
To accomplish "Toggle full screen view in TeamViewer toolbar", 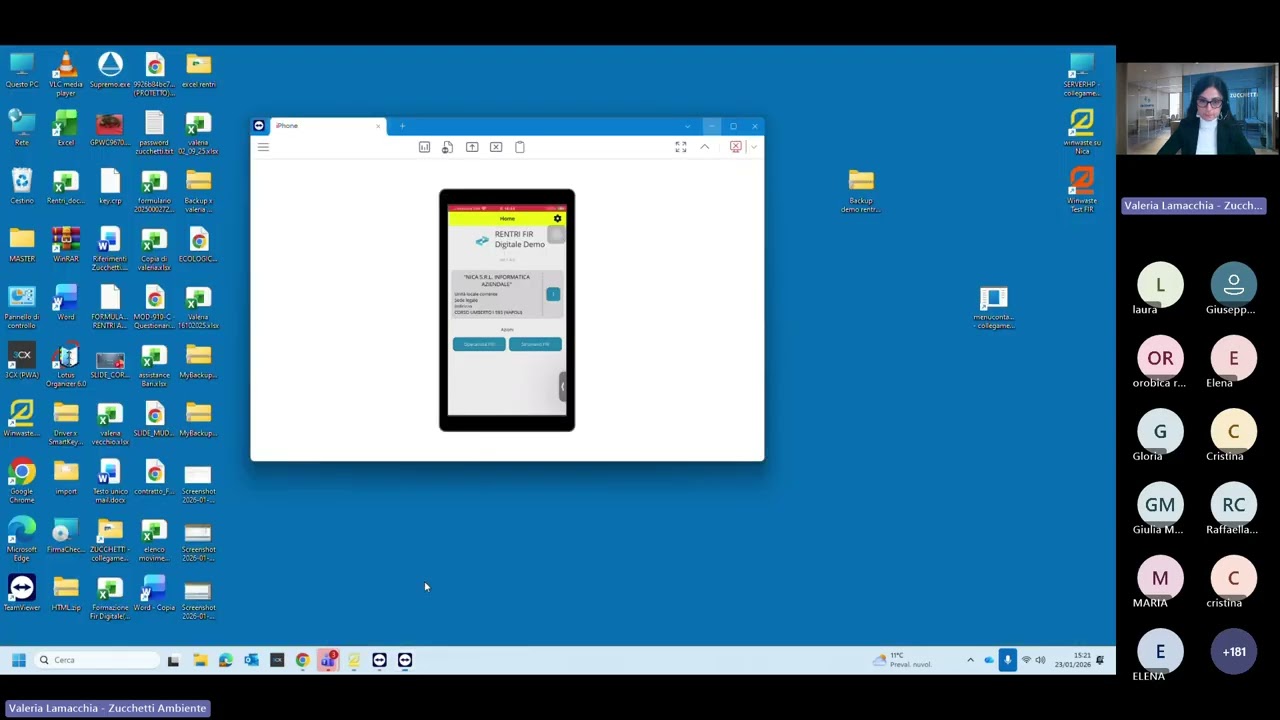I will click(x=681, y=147).
